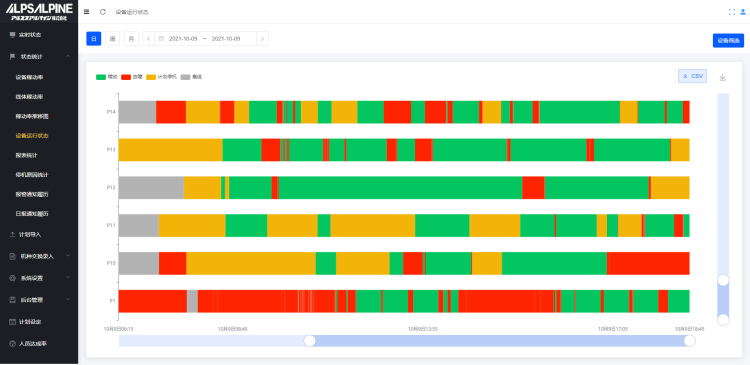Click the gear icon next to 系统设置
Screen dimensions: 750x365
(12, 278)
